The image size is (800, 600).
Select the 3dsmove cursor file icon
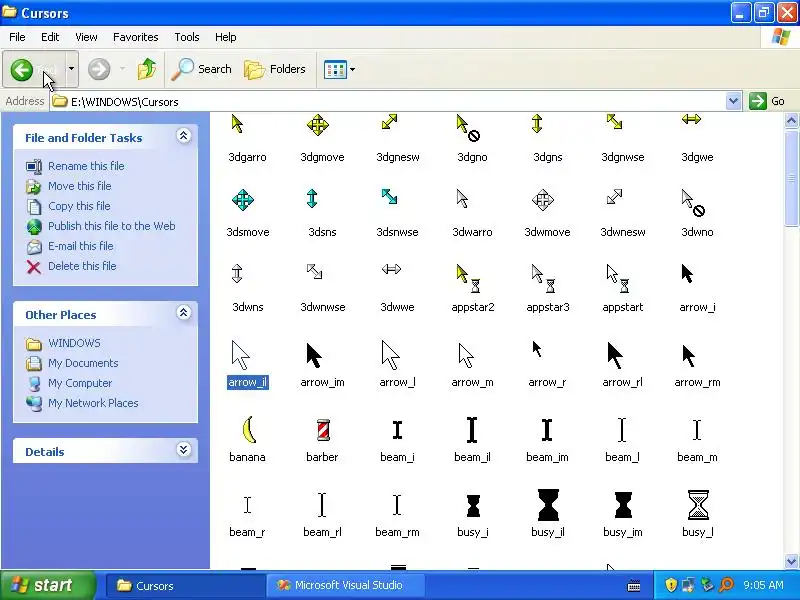243,200
